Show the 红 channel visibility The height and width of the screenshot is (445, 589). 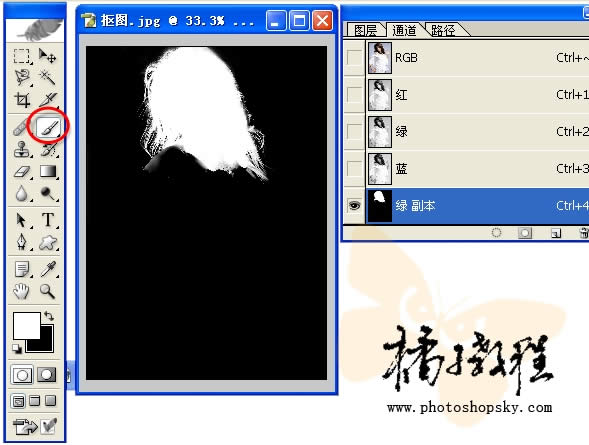click(x=354, y=95)
